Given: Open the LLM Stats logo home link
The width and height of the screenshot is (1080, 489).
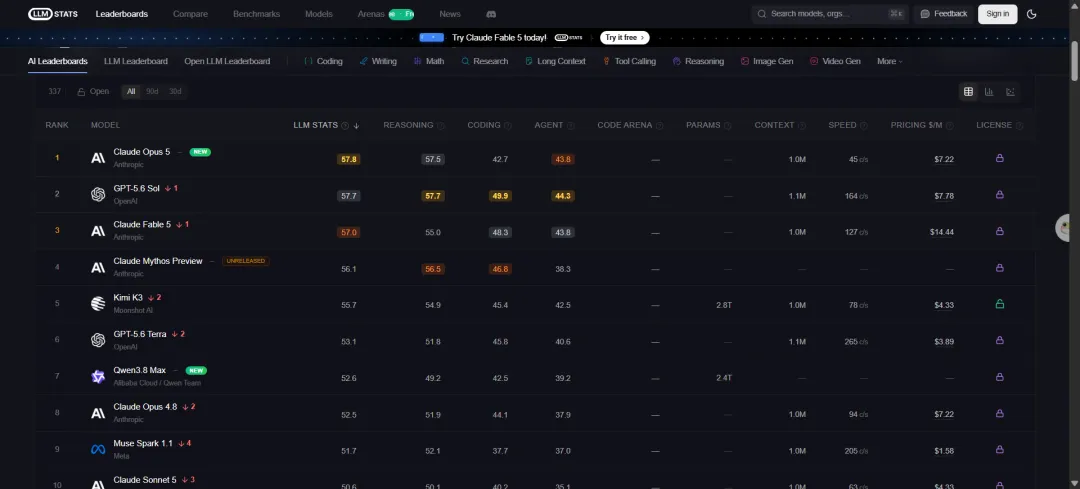Looking at the screenshot, I should 53,14.
